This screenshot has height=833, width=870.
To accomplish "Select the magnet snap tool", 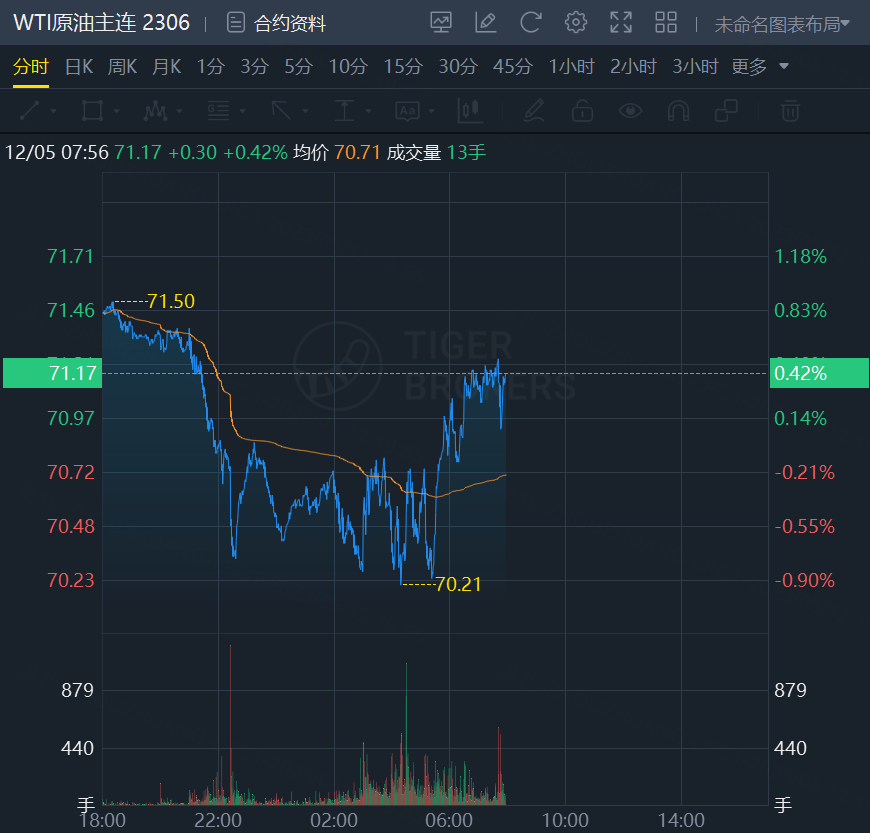I will 678,110.
